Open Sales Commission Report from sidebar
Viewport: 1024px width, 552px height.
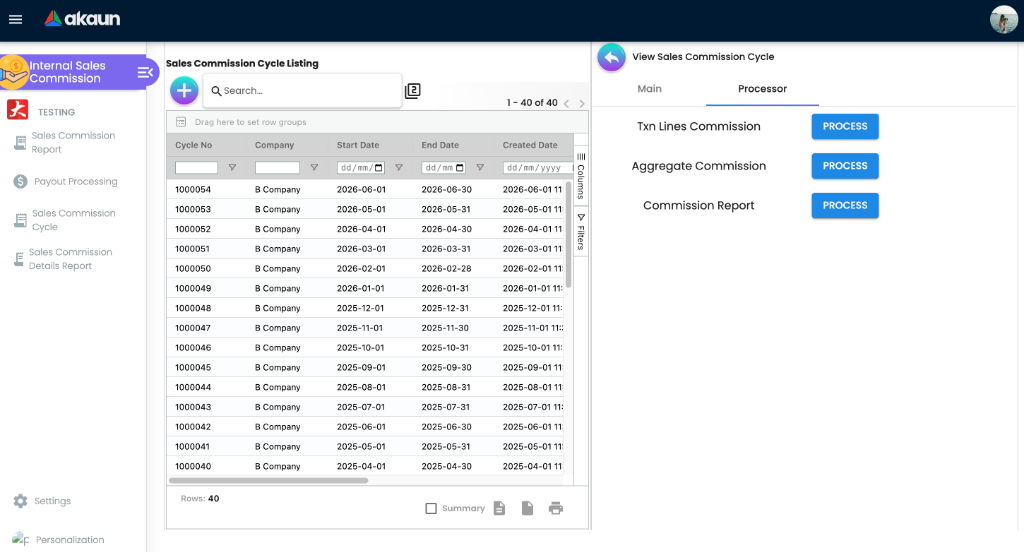73,142
